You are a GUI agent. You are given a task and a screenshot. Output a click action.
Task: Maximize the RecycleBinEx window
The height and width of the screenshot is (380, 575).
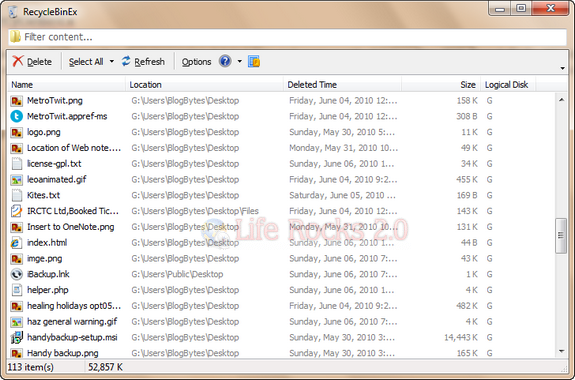(x=521, y=8)
